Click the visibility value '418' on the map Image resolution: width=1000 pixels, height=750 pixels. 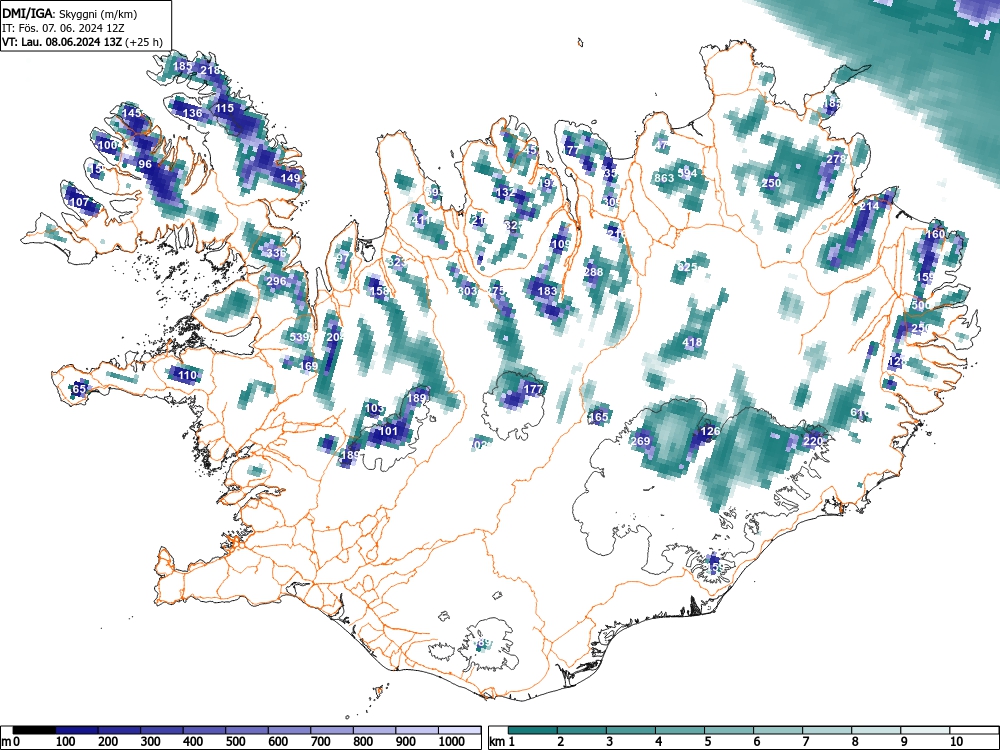click(692, 342)
